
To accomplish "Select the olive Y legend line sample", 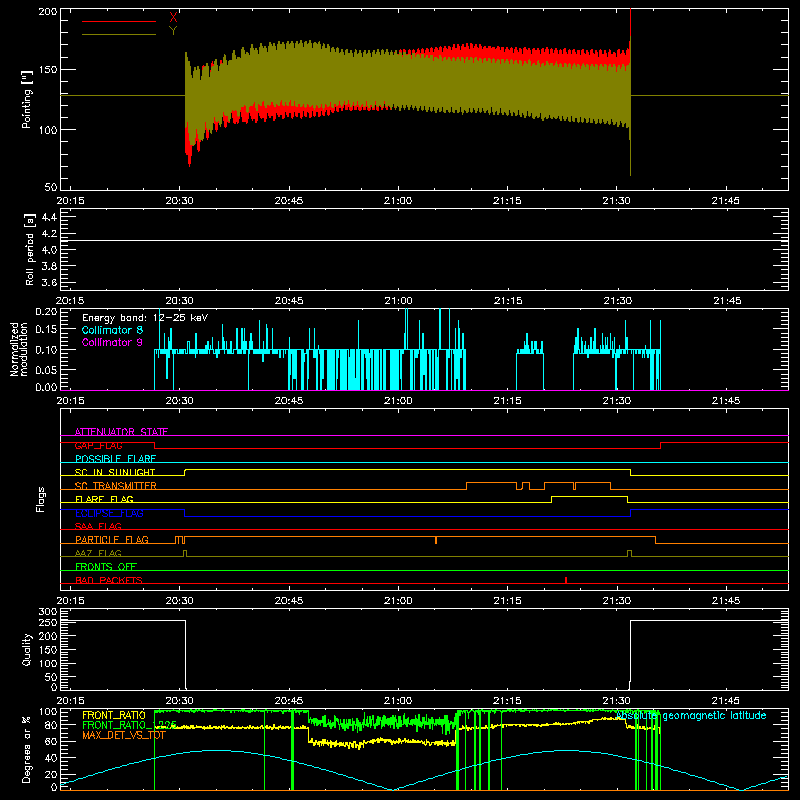I will coord(119,34).
